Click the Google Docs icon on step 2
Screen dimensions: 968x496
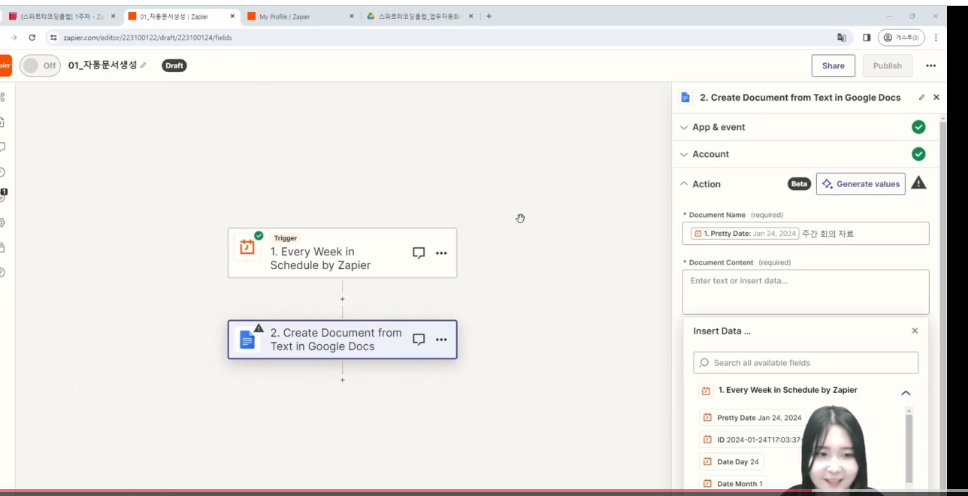click(x=247, y=339)
